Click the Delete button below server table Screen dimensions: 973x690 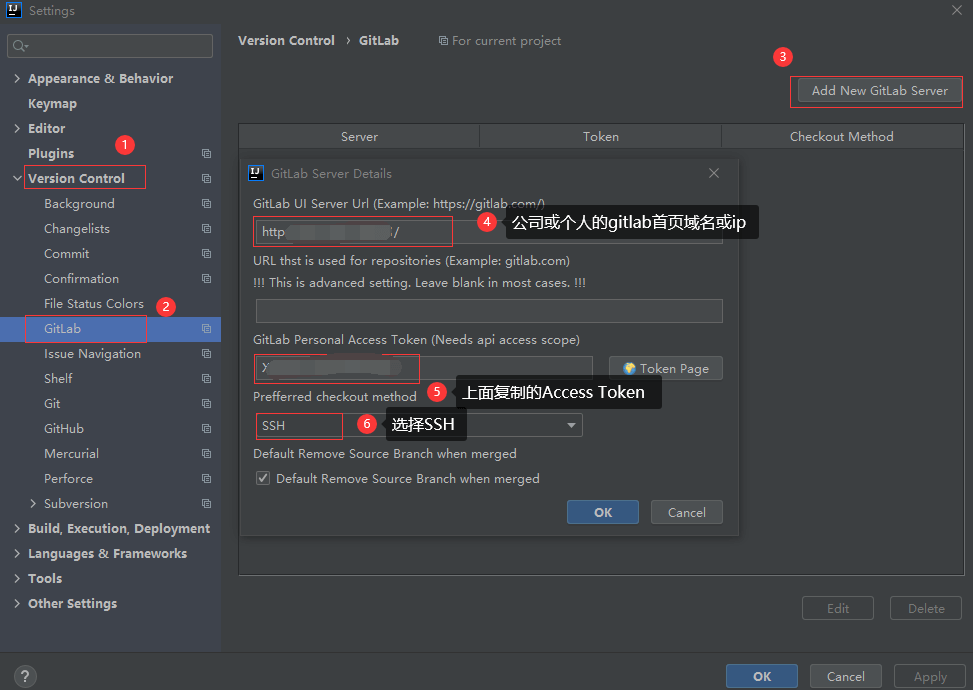click(x=926, y=608)
